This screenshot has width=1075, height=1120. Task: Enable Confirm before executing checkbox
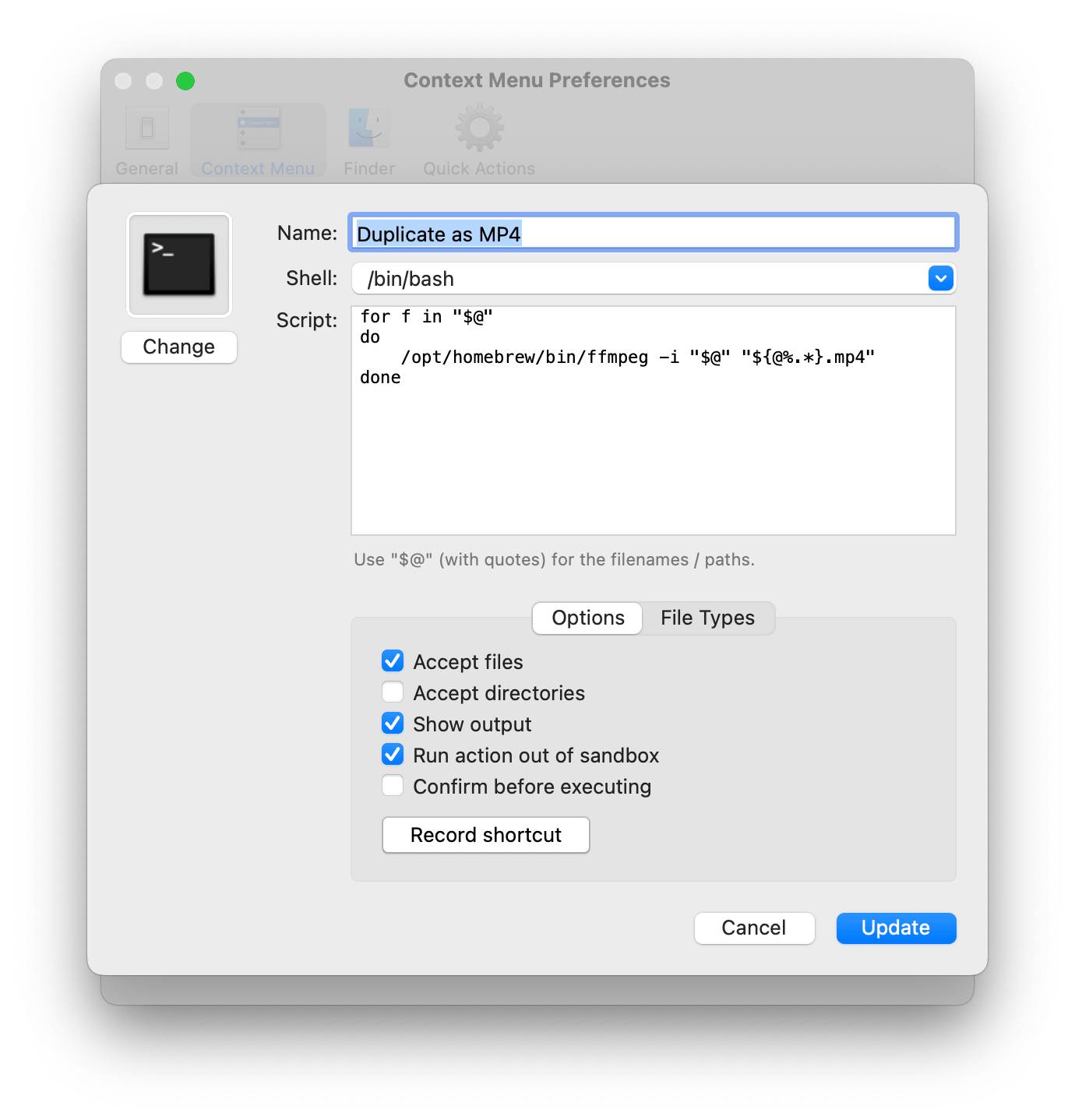[393, 786]
